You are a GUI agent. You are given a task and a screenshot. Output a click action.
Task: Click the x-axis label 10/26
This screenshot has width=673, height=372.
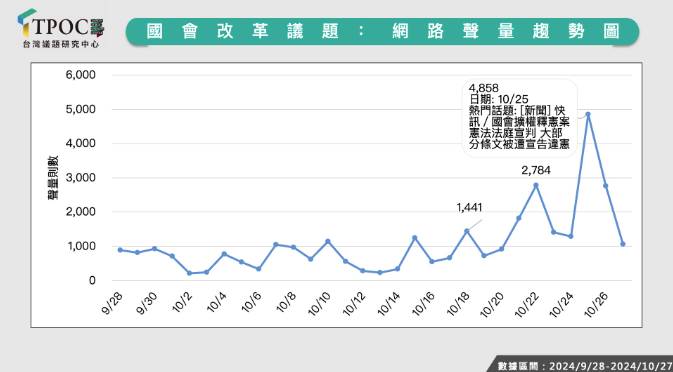click(x=597, y=304)
